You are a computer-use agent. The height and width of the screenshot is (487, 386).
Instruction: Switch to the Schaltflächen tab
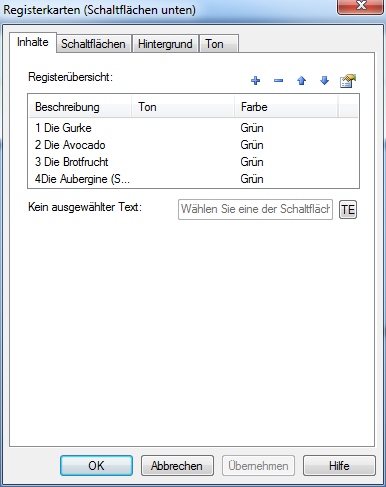click(93, 44)
